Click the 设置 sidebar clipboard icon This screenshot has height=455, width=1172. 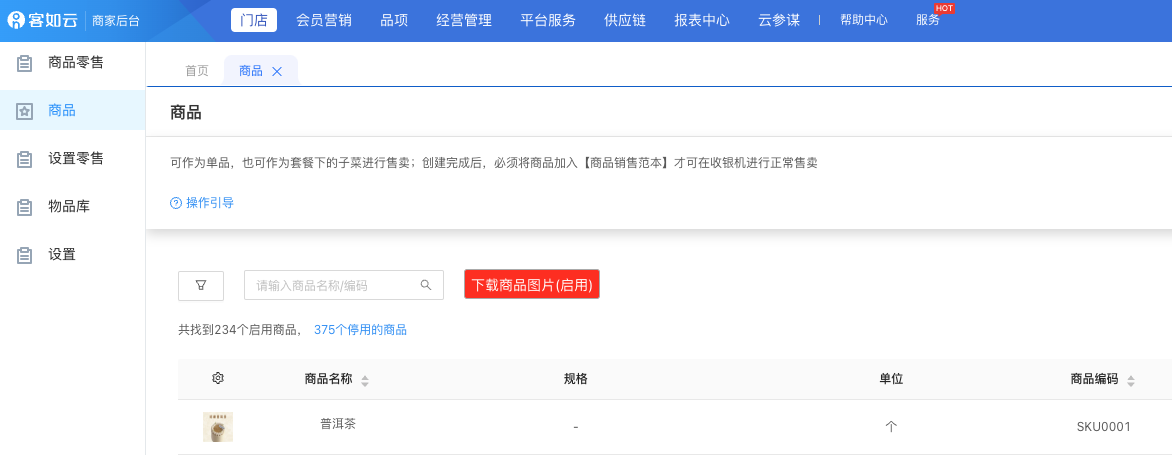(25, 255)
